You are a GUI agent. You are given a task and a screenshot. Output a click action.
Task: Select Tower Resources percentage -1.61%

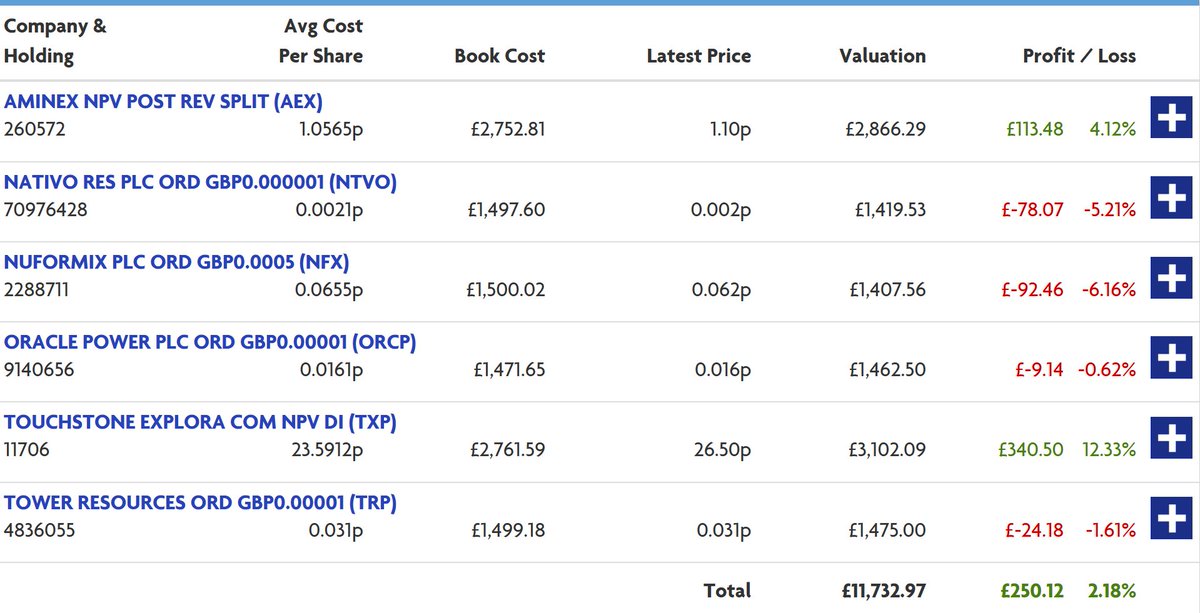(1110, 529)
